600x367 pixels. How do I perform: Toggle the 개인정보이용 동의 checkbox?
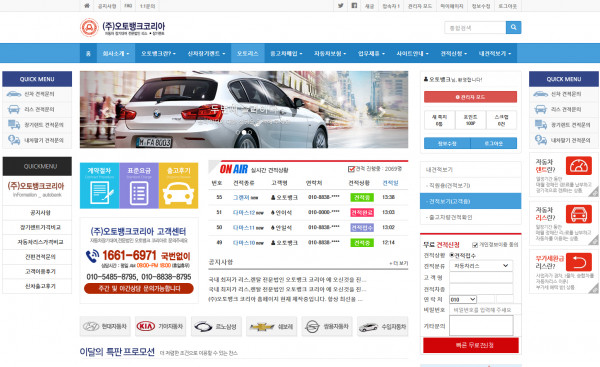(x=475, y=245)
